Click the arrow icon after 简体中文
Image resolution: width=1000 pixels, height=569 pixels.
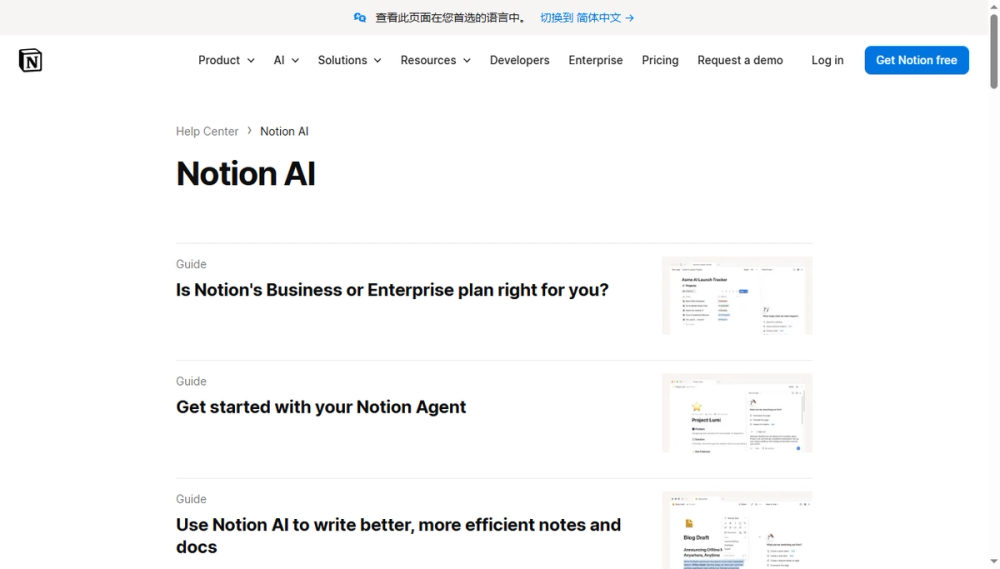coord(629,18)
